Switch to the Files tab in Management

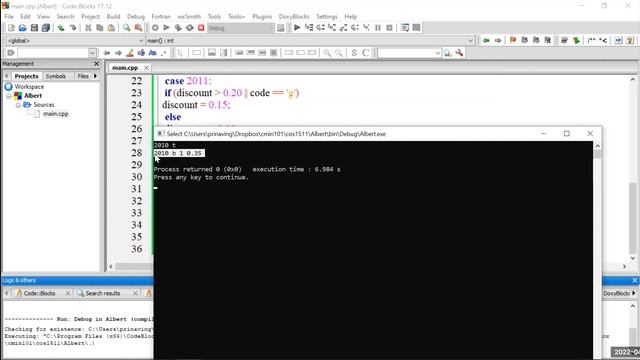83,76
